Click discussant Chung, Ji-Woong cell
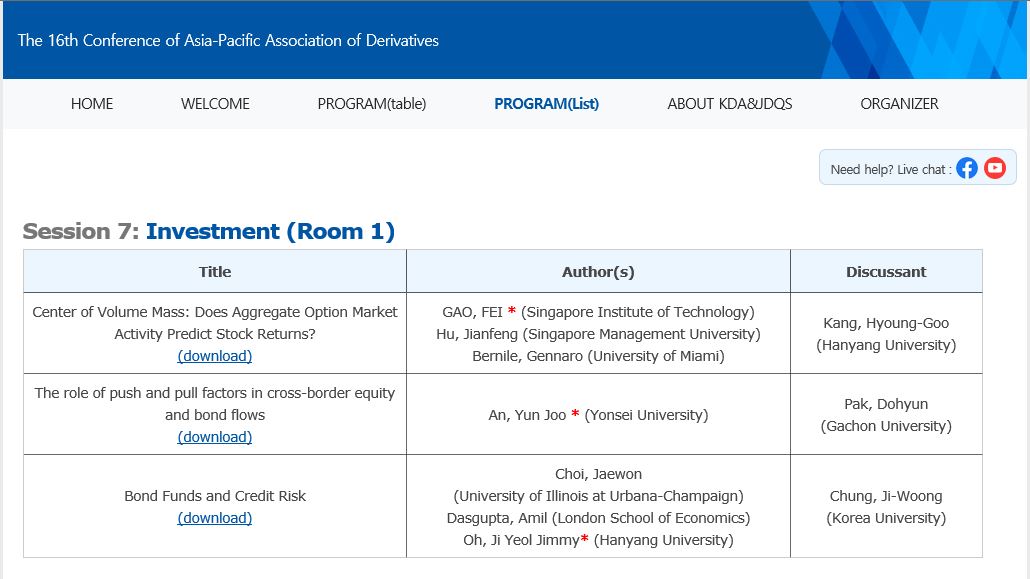 [886, 507]
